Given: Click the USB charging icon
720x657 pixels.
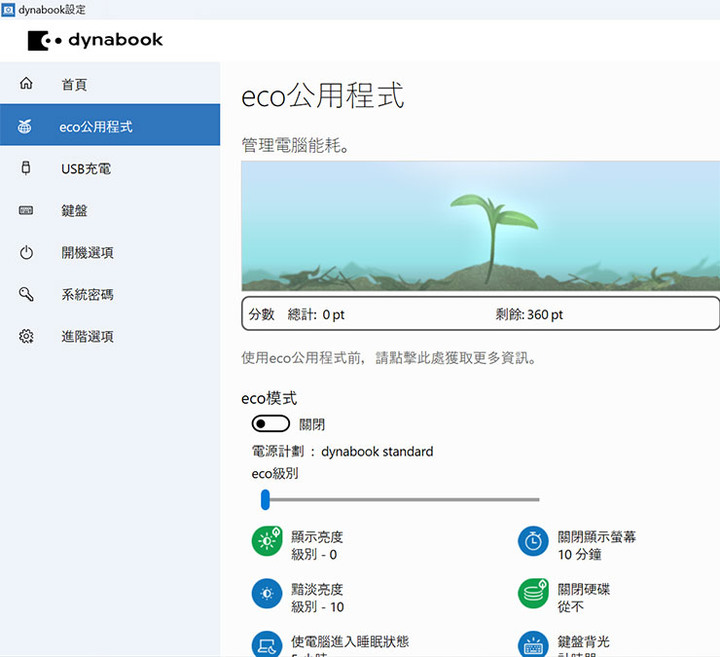Looking at the screenshot, I should (26, 168).
